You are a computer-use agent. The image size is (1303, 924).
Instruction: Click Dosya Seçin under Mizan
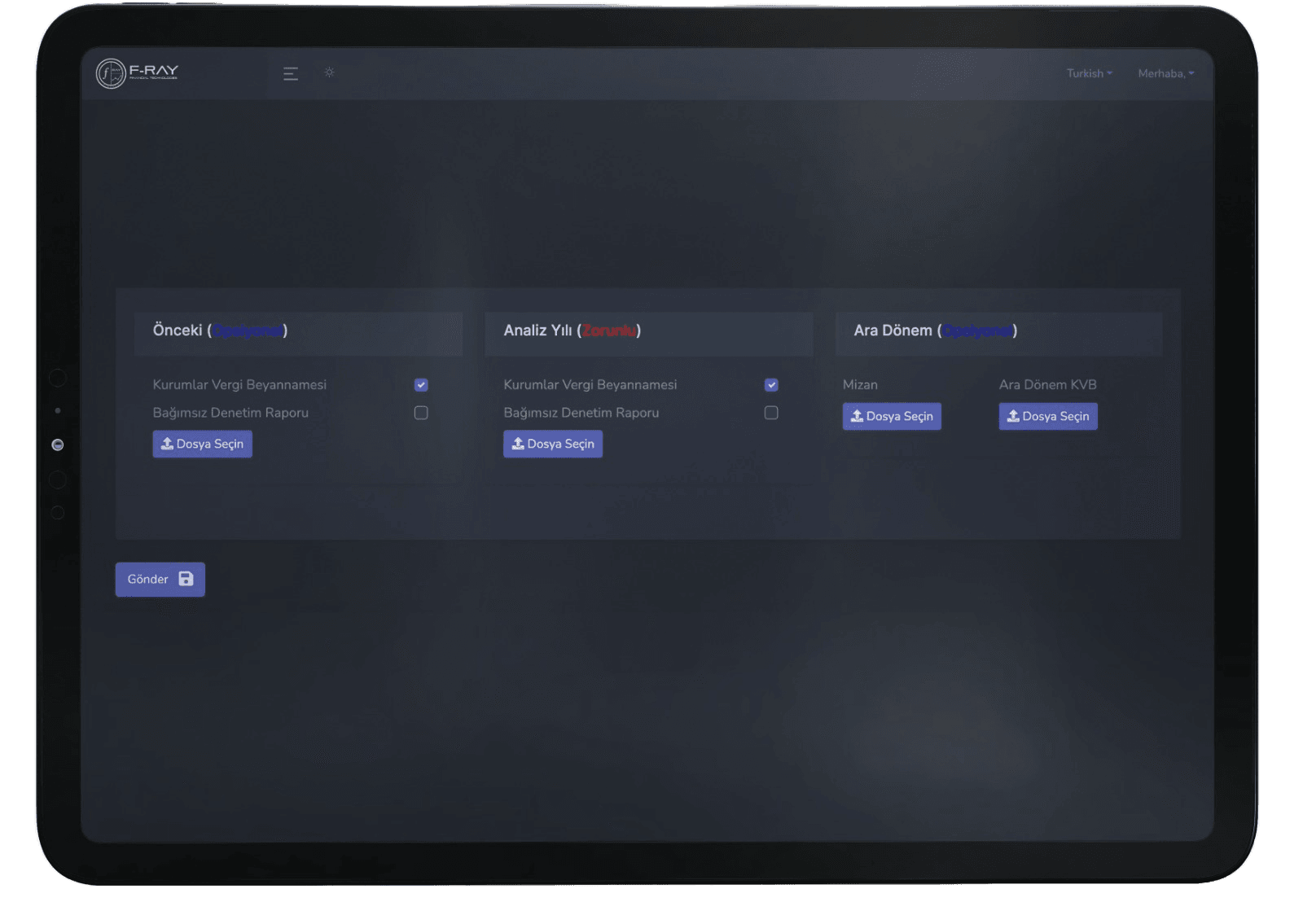coord(892,416)
